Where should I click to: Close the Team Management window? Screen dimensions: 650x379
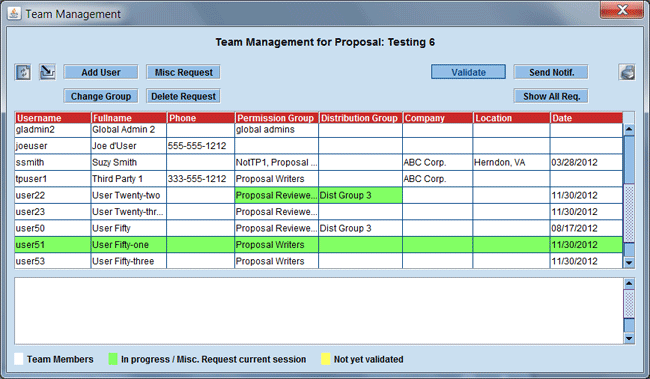point(622,10)
